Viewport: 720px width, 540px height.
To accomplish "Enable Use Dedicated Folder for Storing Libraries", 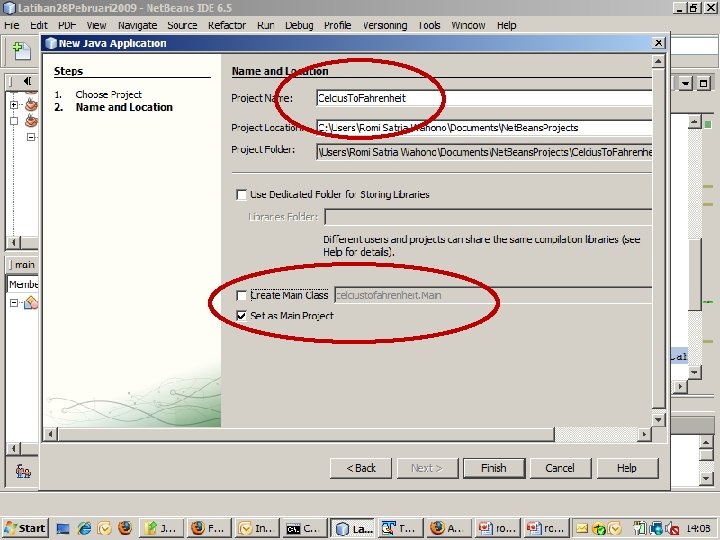I will coord(241,195).
